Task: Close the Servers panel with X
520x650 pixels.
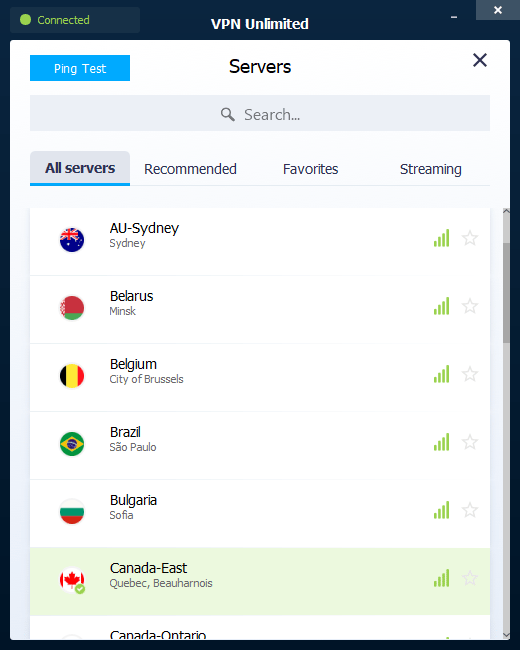Action: [480, 61]
